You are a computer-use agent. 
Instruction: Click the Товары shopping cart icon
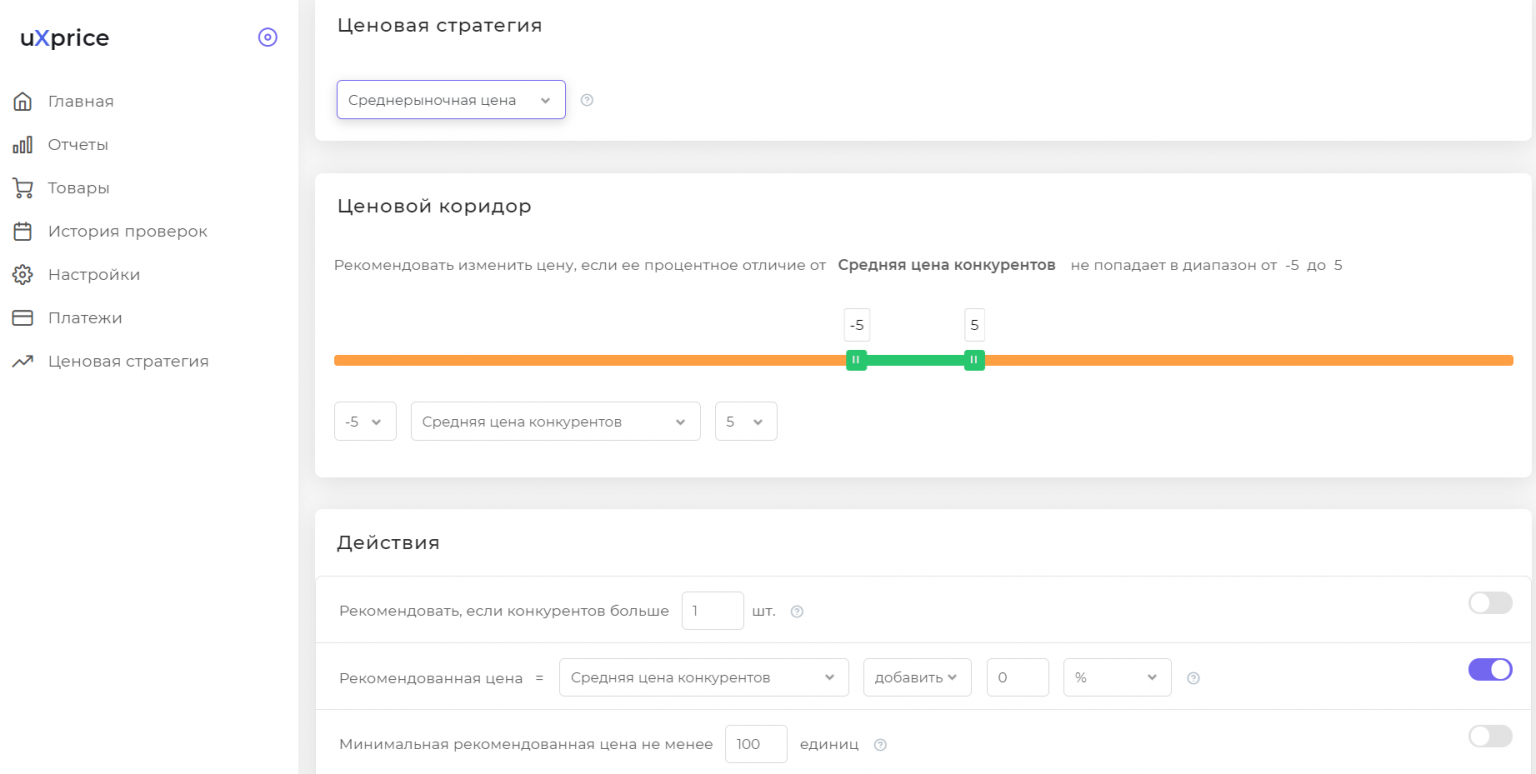click(x=22, y=188)
